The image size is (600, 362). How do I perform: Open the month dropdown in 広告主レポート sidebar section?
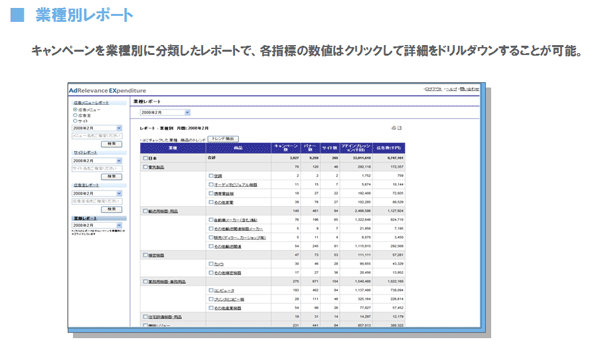click(x=97, y=194)
